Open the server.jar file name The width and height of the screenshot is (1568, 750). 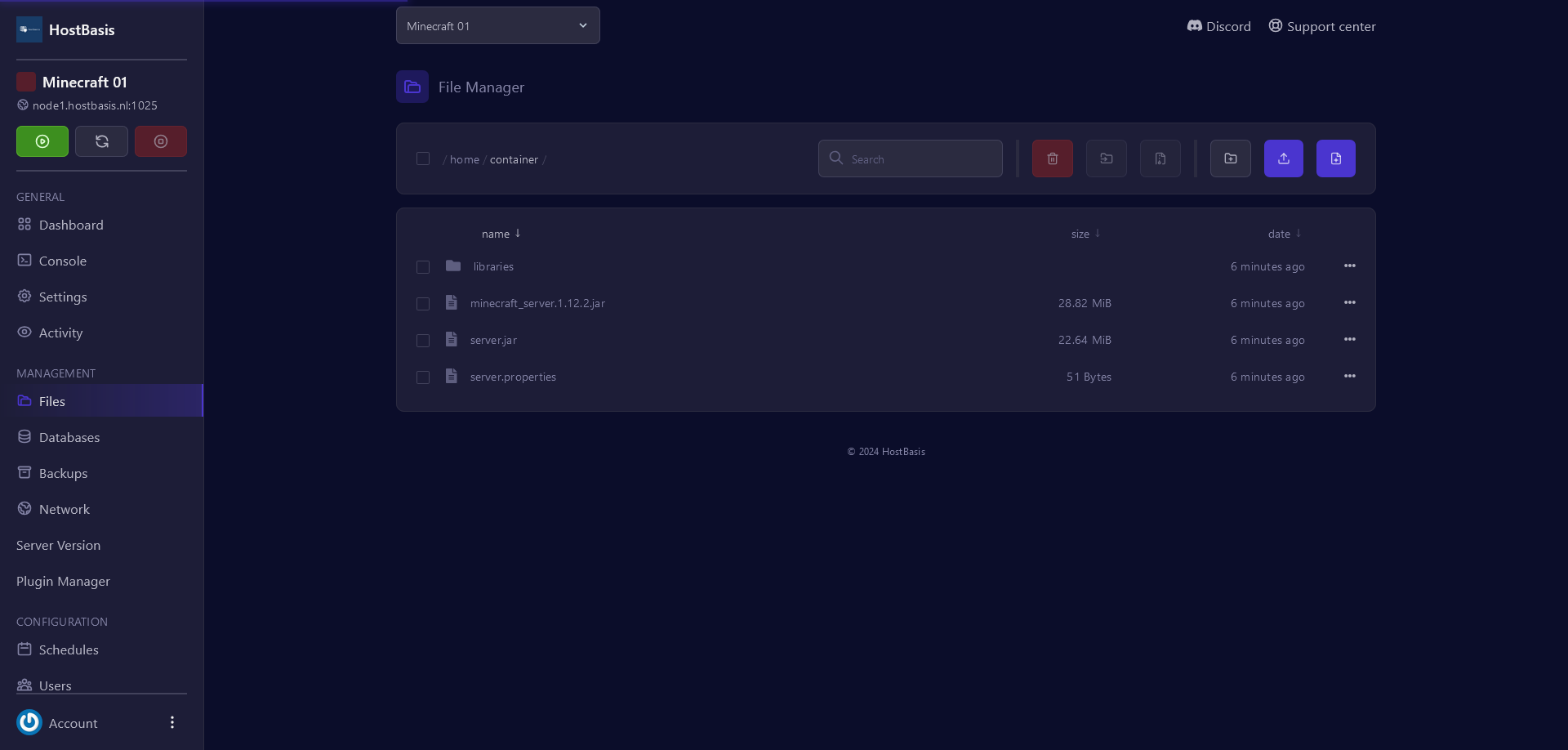[493, 340]
